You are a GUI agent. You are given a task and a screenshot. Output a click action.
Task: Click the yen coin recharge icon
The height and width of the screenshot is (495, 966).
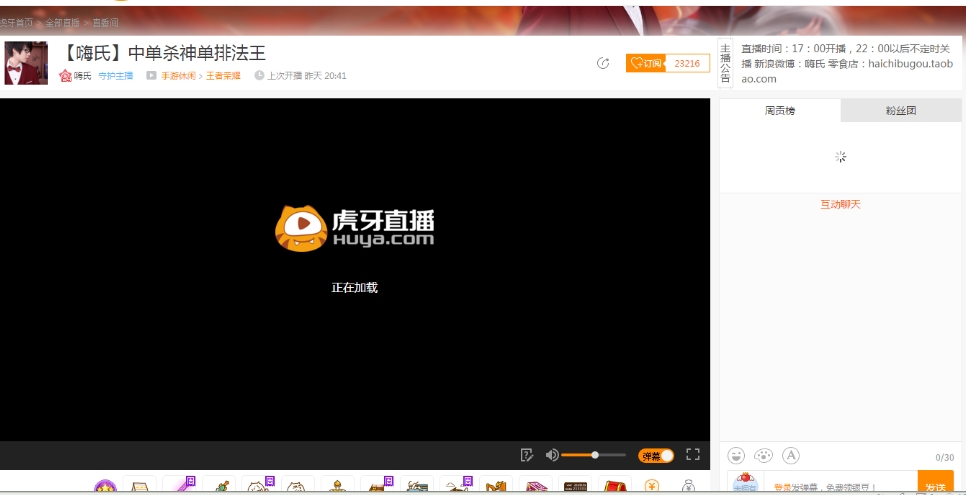651,486
